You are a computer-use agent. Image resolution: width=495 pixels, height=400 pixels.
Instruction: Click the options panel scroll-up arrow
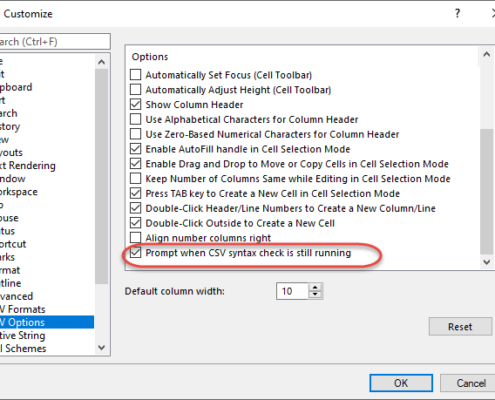point(486,54)
